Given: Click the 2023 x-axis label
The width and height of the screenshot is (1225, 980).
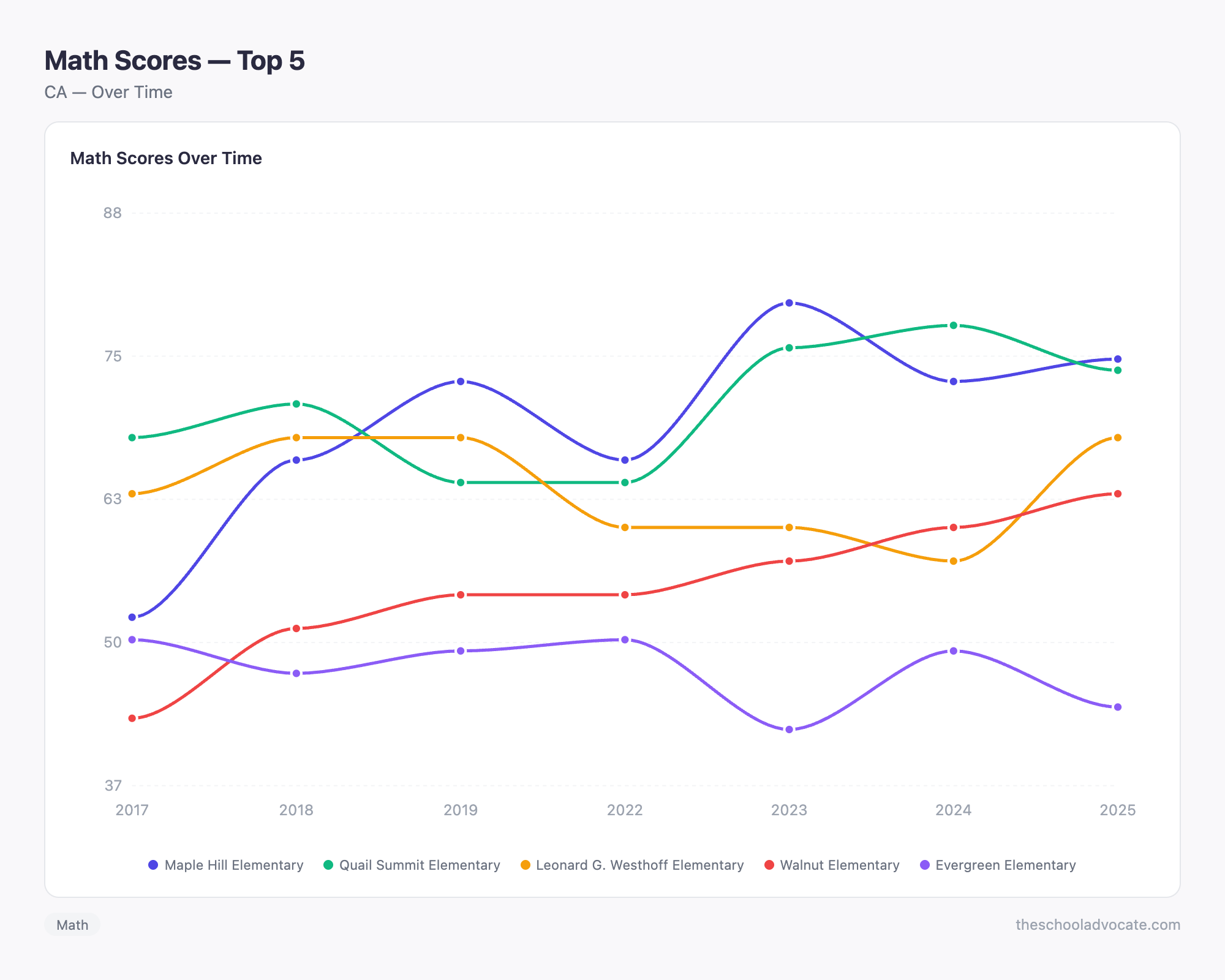Looking at the screenshot, I should [789, 810].
